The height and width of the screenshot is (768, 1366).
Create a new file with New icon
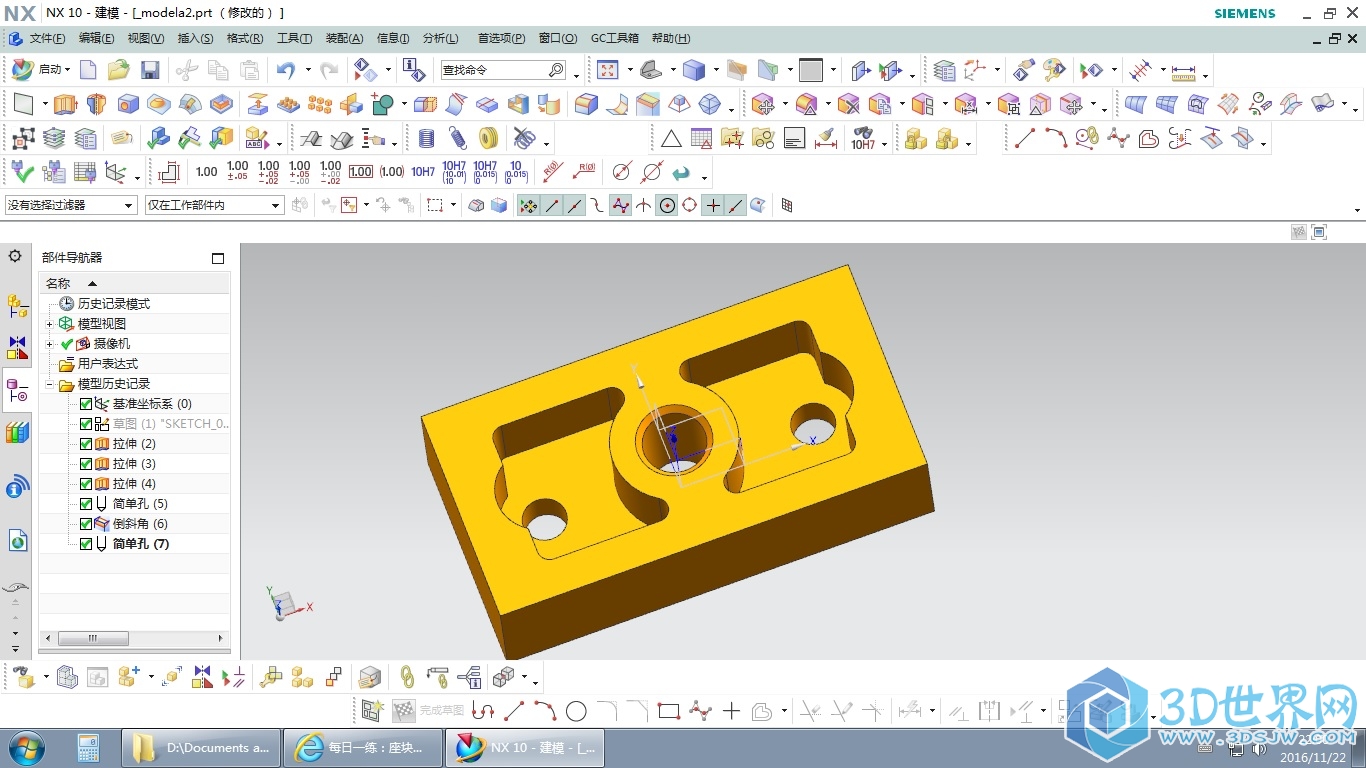(89, 70)
